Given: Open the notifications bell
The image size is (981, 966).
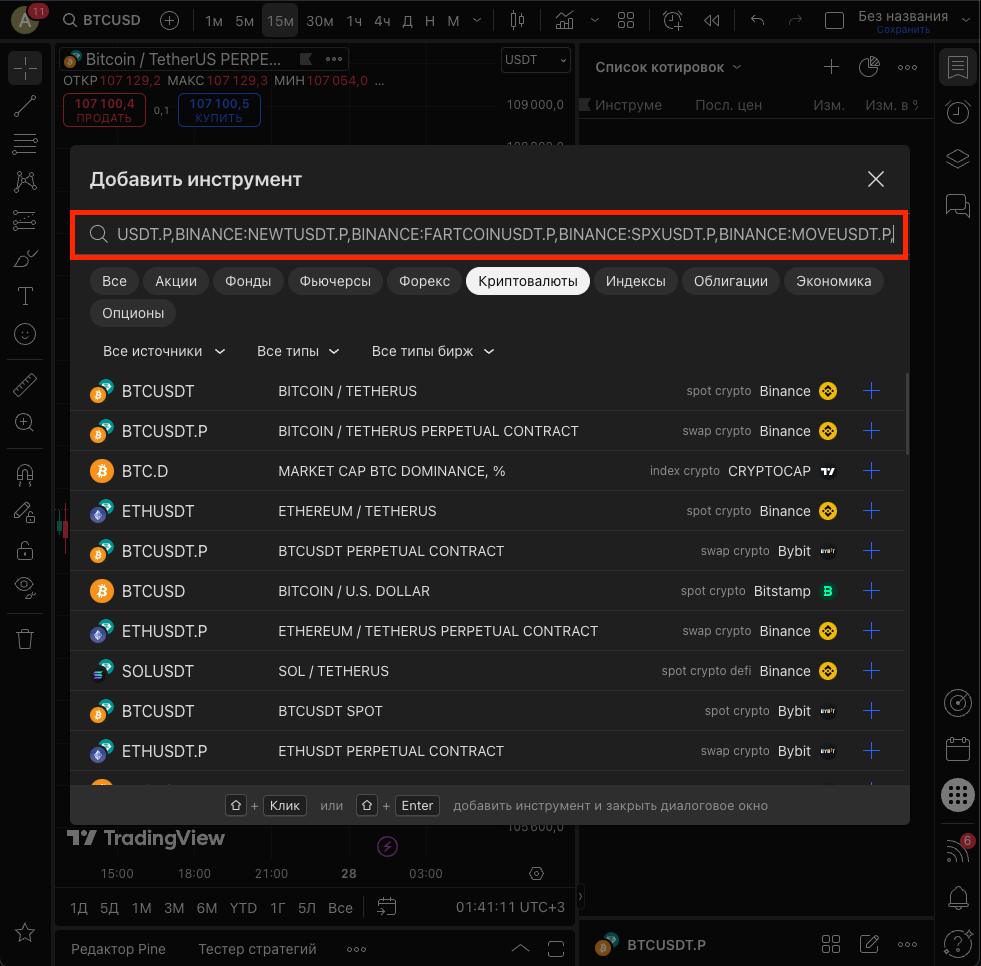Looking at the screenshot, I should click(958, 898).
